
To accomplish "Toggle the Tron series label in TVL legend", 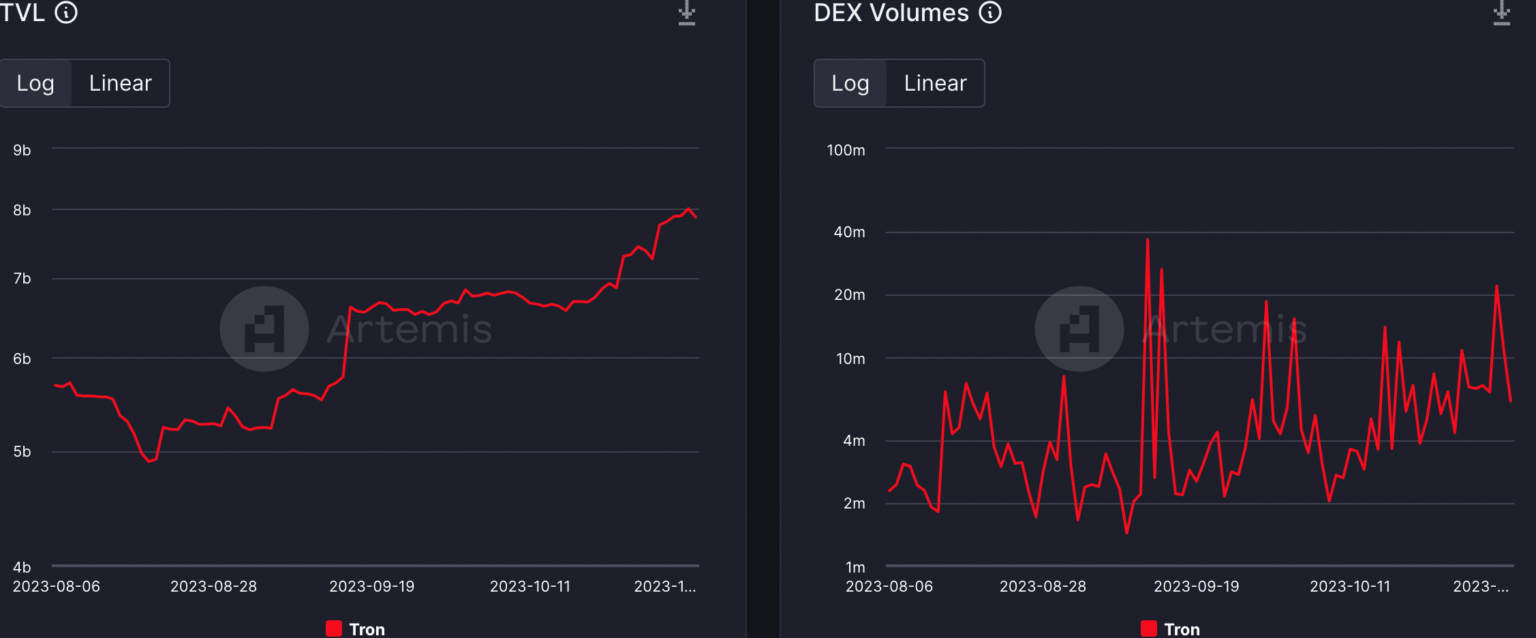I will 367,629.
